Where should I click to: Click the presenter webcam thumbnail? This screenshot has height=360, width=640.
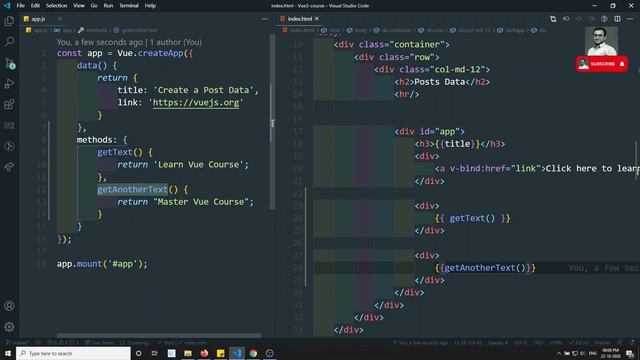pyautogui.click(x=601, y=41)
